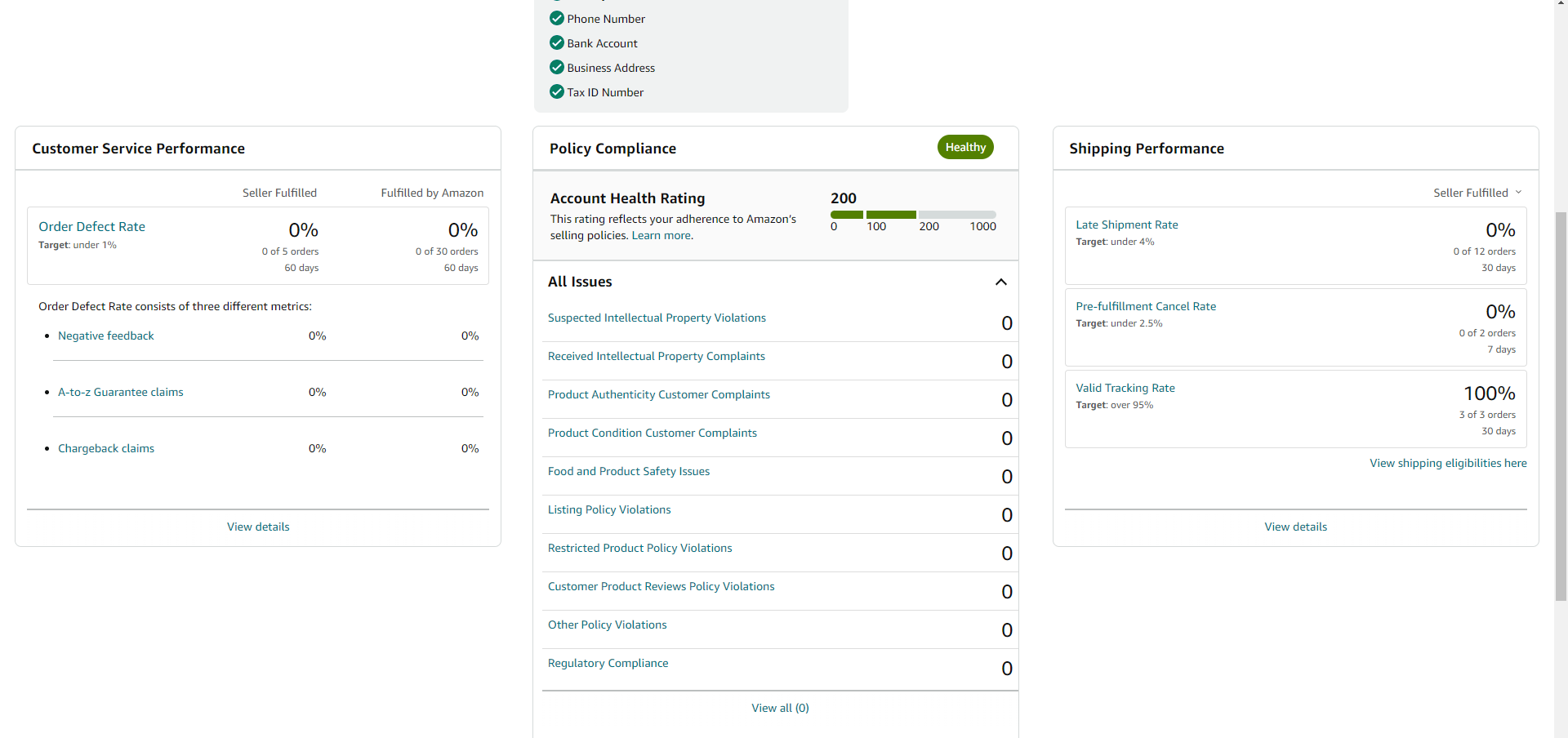Click the '0 of 12 orders' text
Viewport: 1568px width, 738px height.
click(1484, 251)
